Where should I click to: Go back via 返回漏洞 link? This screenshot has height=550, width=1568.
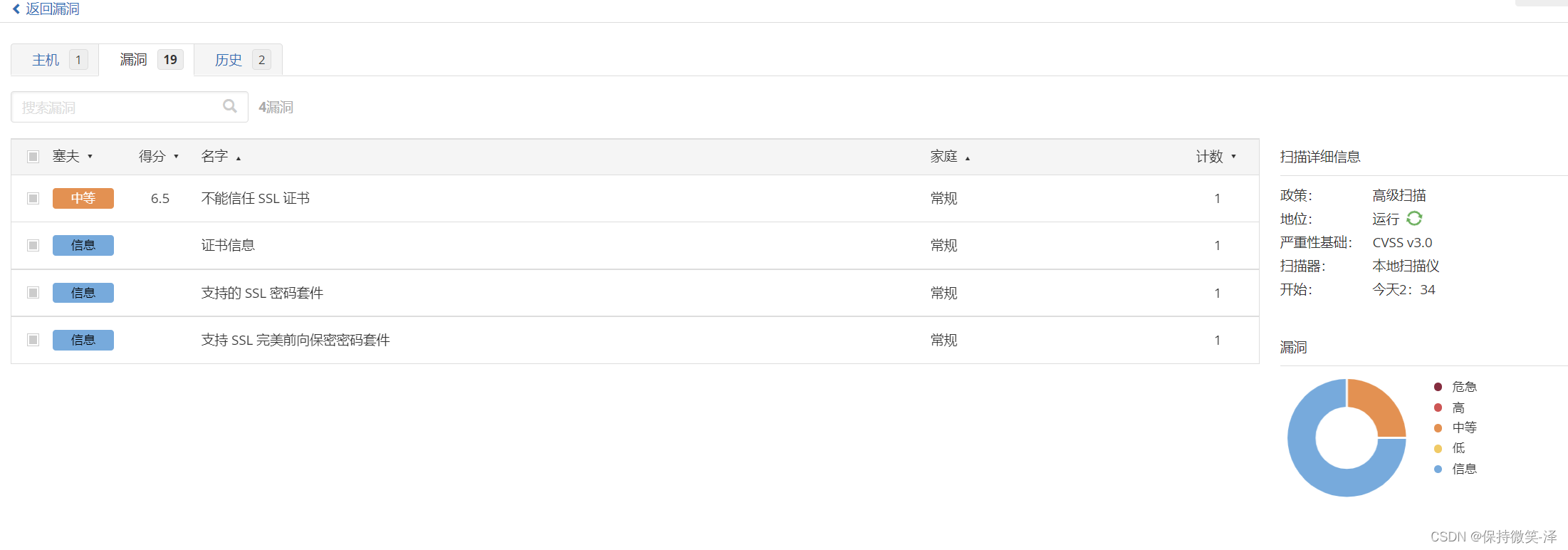[53, 9]
